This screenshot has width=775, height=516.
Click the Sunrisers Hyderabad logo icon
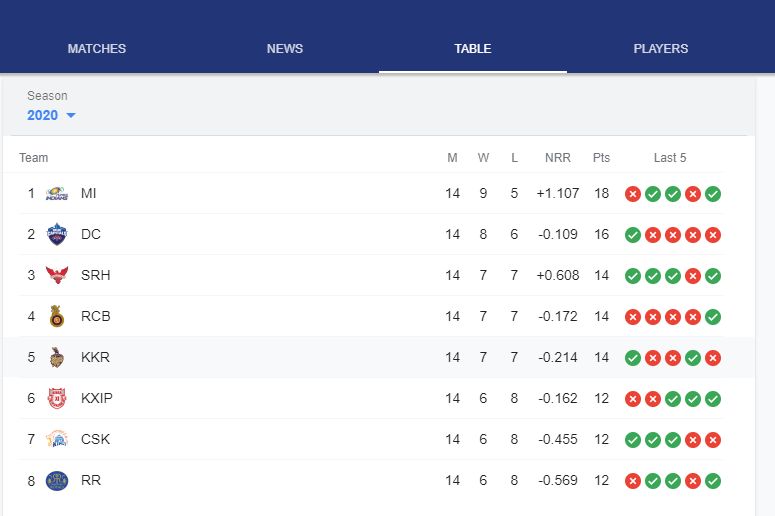point(57,275)
